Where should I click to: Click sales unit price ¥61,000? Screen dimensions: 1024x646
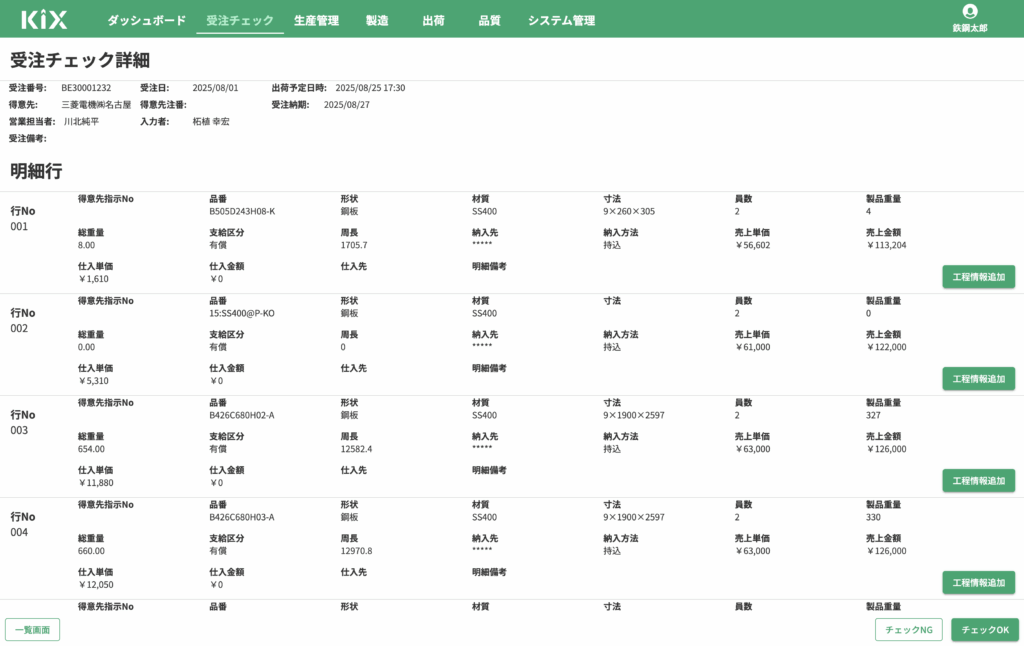tap(752, 347)
